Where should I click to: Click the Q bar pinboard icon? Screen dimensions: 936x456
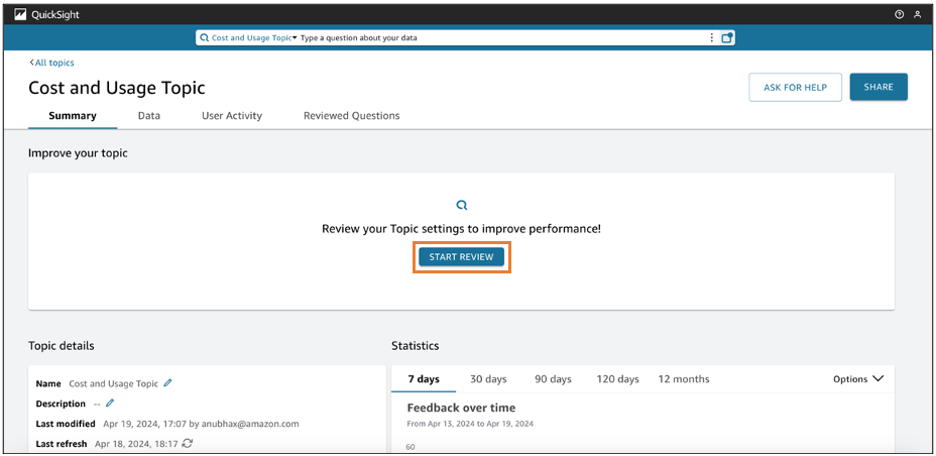point(726,38)
